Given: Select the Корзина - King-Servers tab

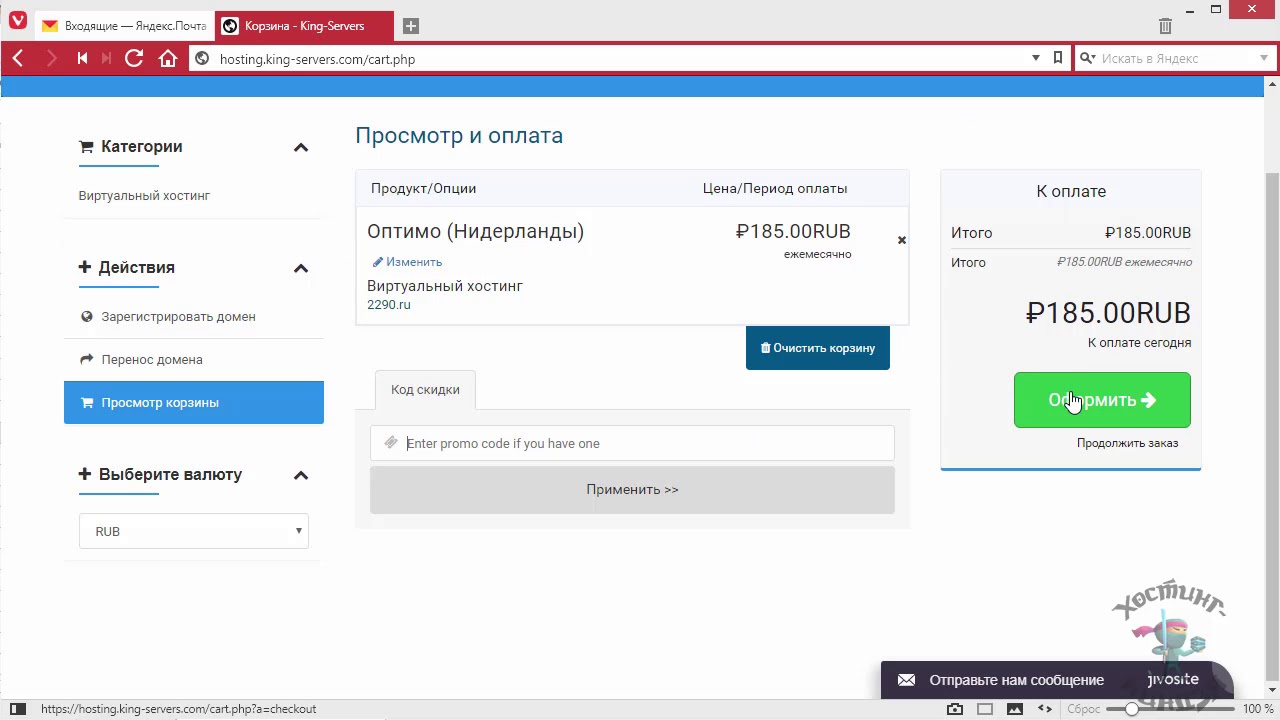Looking at the screenshot, I should 304,26.
